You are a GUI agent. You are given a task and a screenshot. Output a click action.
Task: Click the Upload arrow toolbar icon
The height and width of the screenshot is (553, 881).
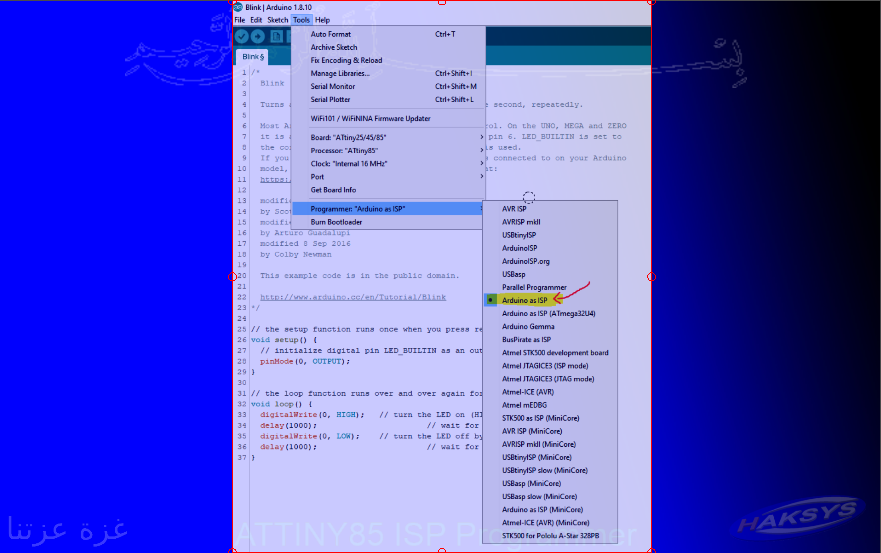pyautogui.click(x=258, y=37)
